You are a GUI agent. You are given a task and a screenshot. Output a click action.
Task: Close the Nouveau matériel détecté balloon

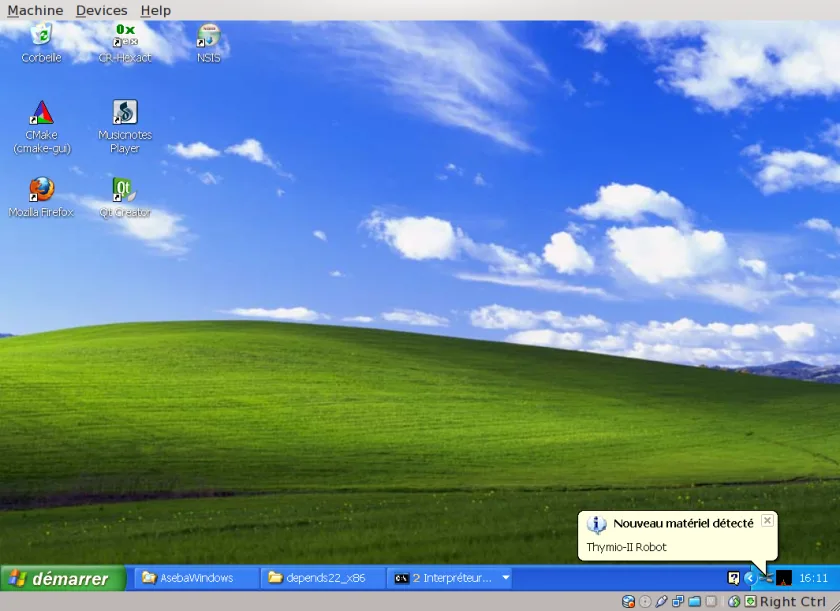(x=767, y=521)
